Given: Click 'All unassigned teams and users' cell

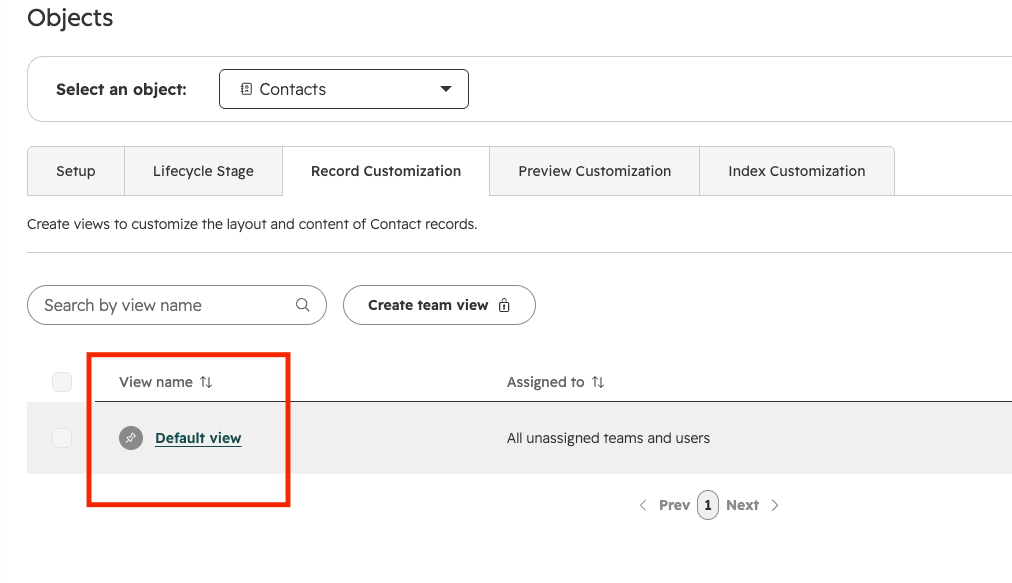Looking at the screenshot, I should click(x=608, y=438).
